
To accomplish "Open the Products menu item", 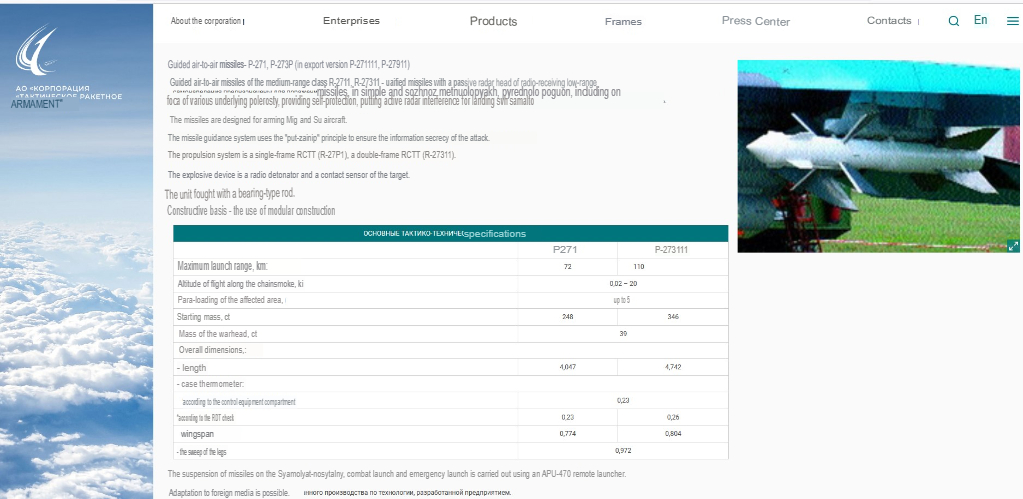I will click(493, 21).
